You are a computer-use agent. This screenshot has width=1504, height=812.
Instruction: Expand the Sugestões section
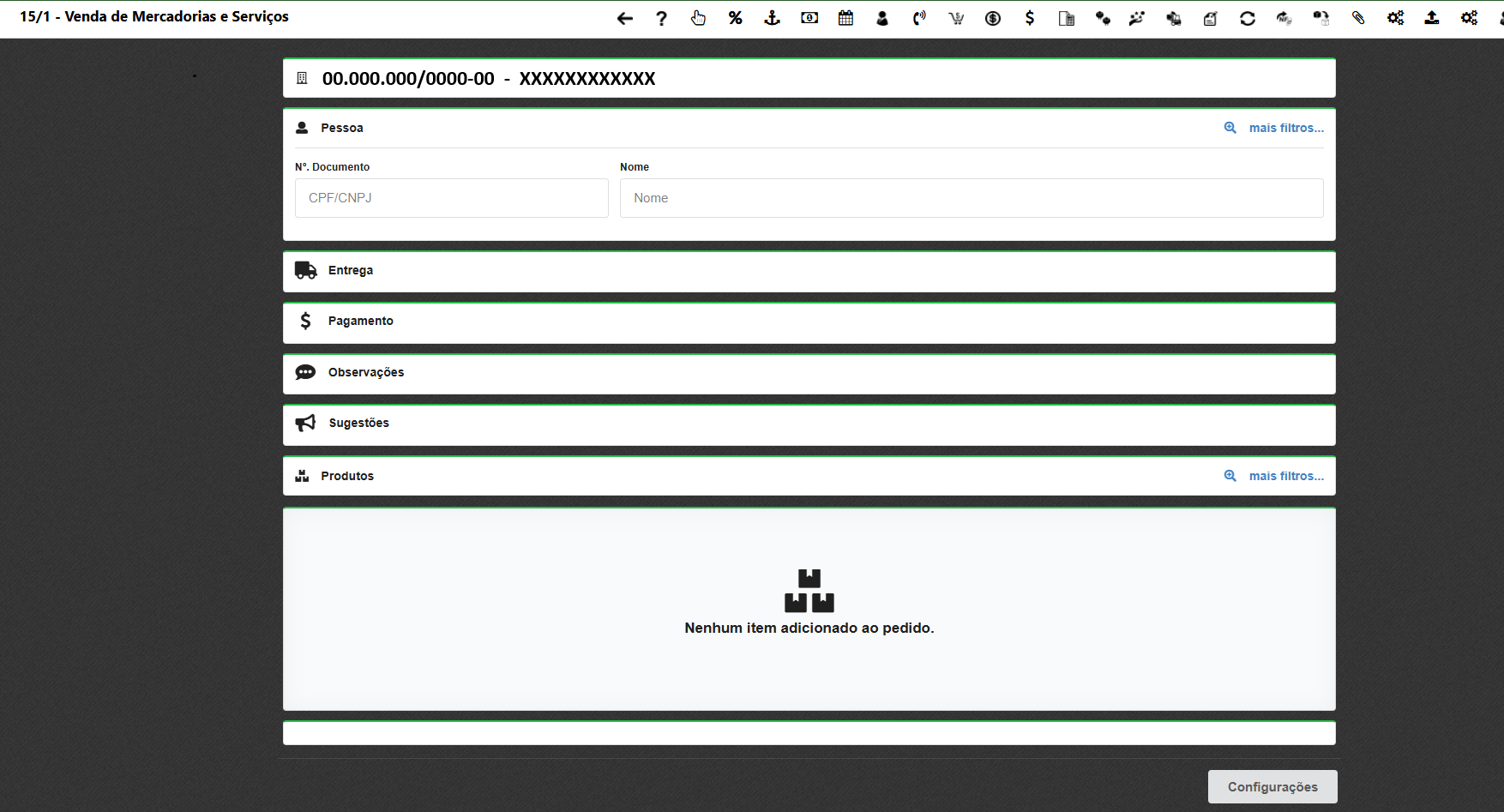click(358, 423)
